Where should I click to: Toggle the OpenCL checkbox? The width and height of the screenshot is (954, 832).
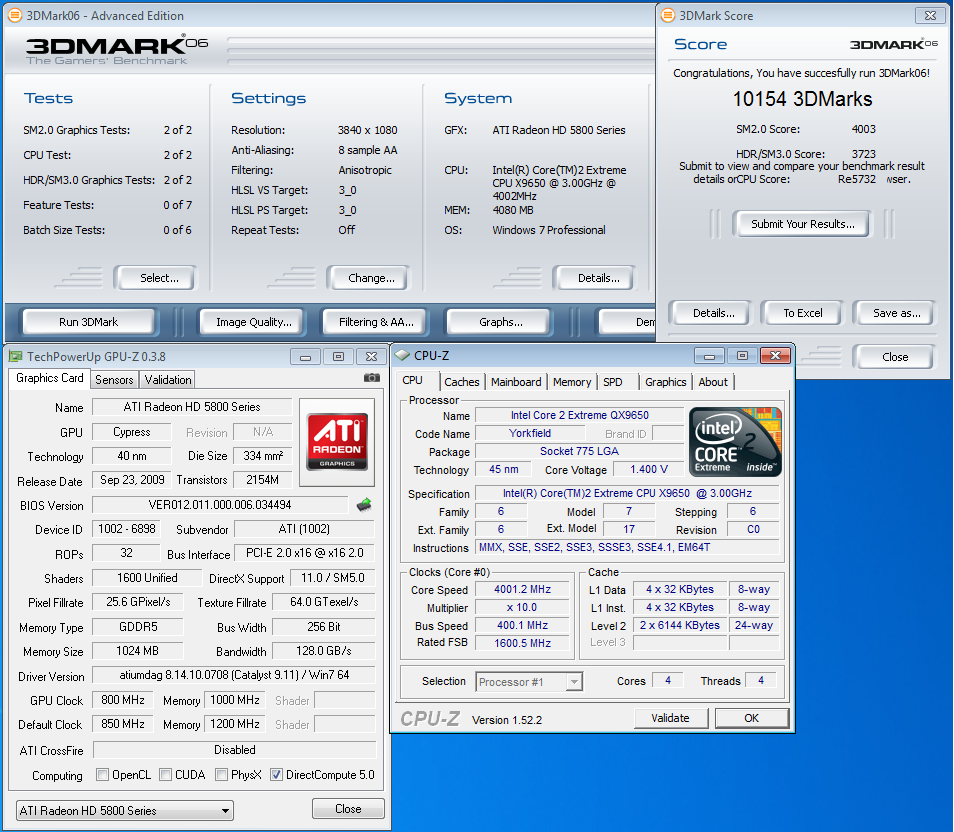103,775
